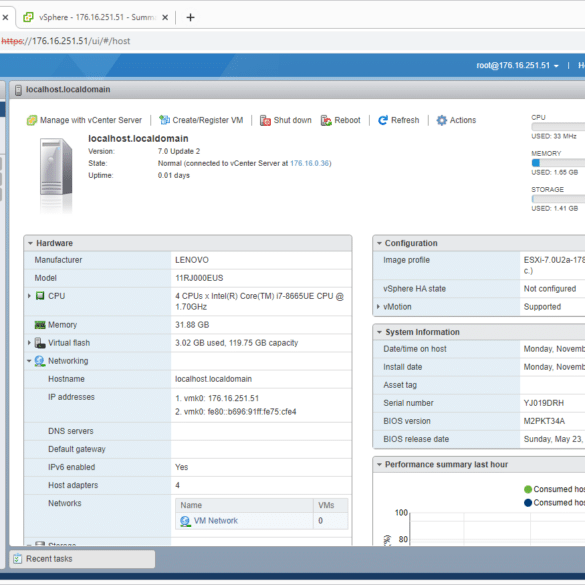Click the CPU chip icon in Hardware

coord(40,296)
